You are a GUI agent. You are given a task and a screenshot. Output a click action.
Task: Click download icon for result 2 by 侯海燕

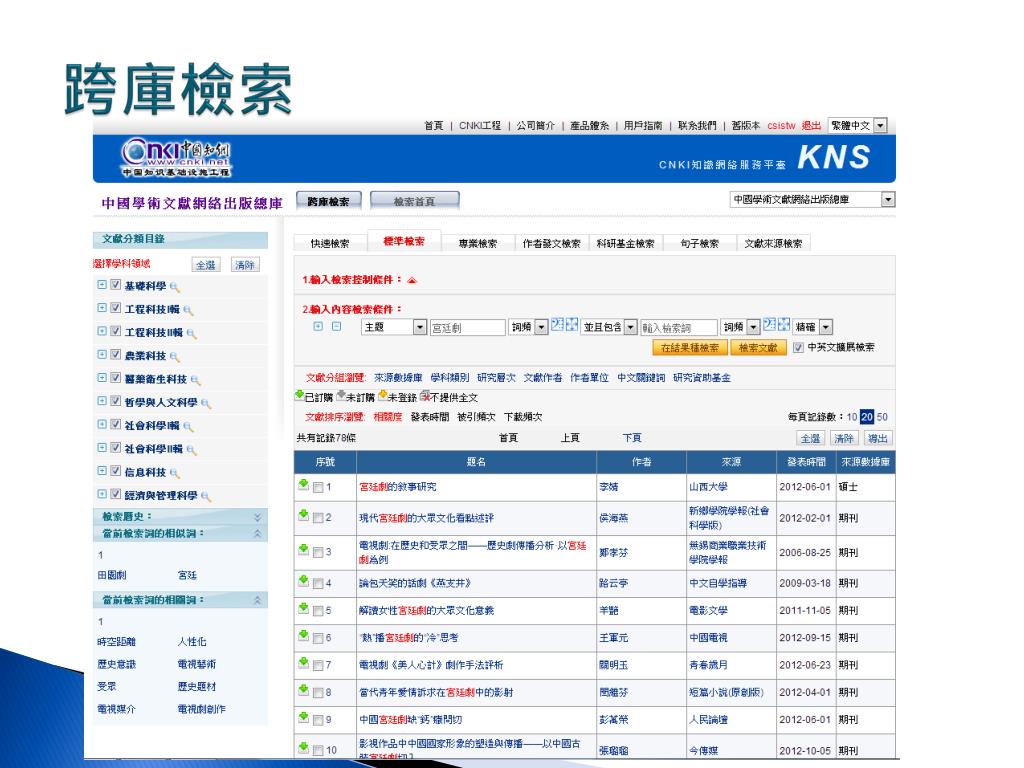coord(304,515)
